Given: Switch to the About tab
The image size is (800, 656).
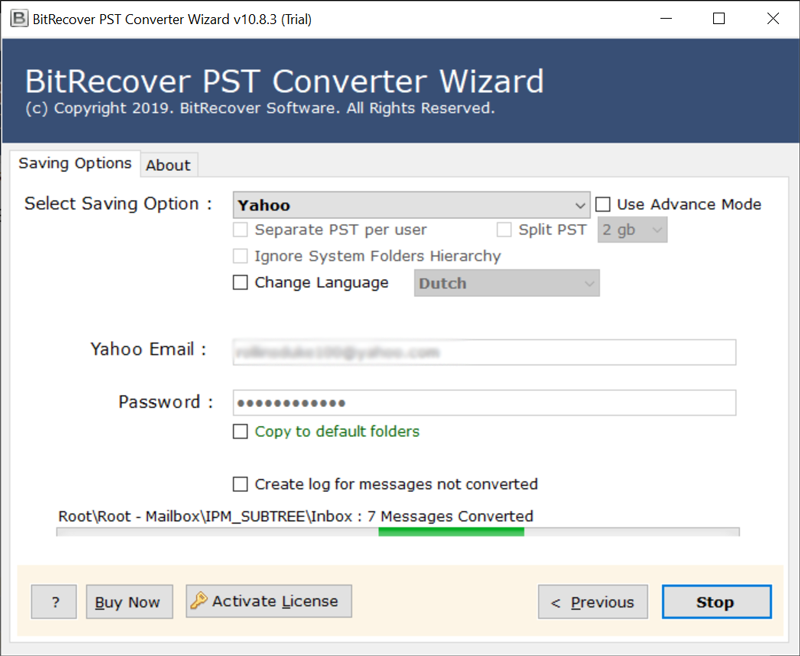Looking at the screenshot, I should (x=168, y=165).
